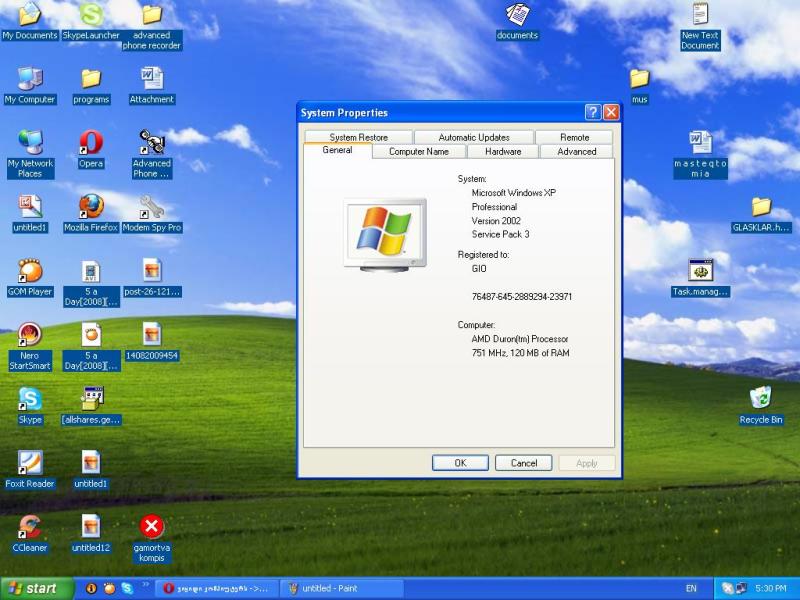Open the GOM Player shortcut
Viewport: 800px width, 600px height.
30,271
